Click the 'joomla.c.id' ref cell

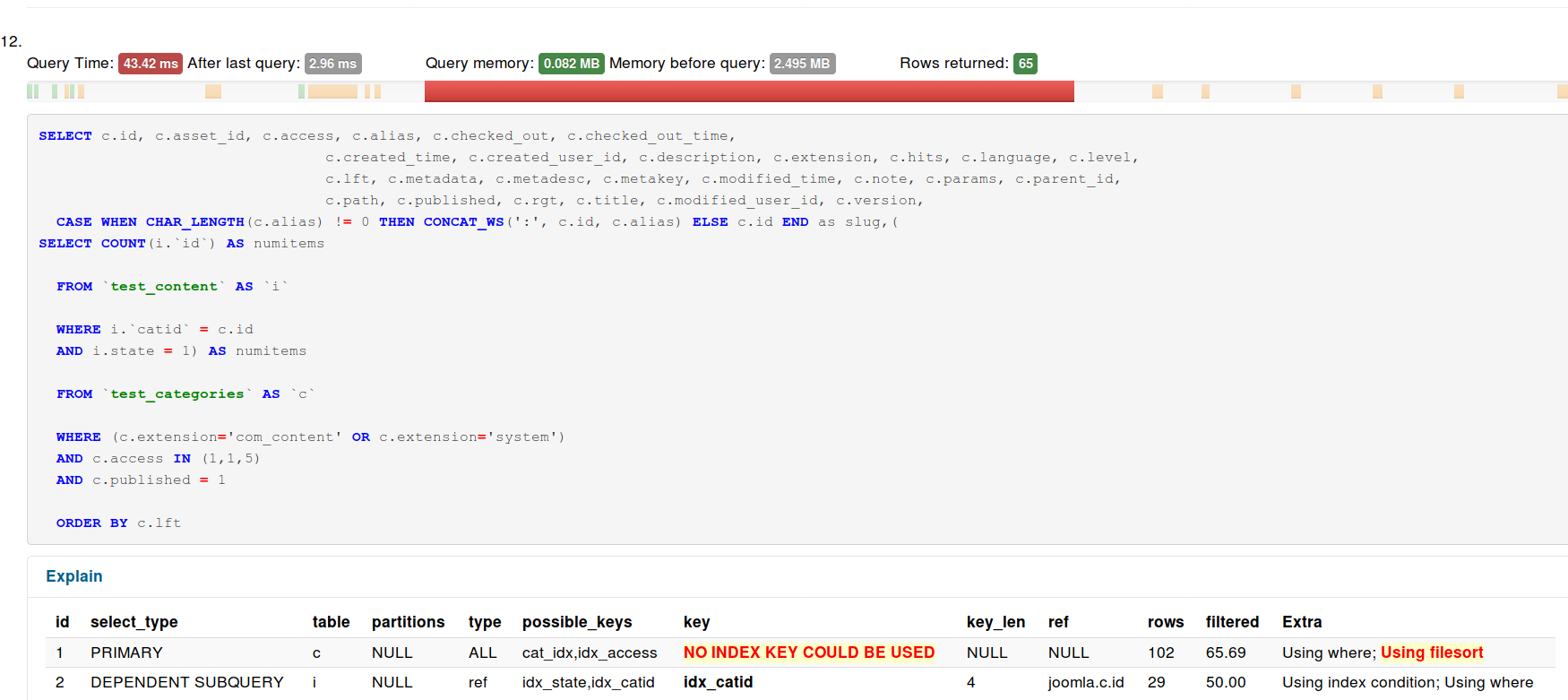(x=1086, y=682)
